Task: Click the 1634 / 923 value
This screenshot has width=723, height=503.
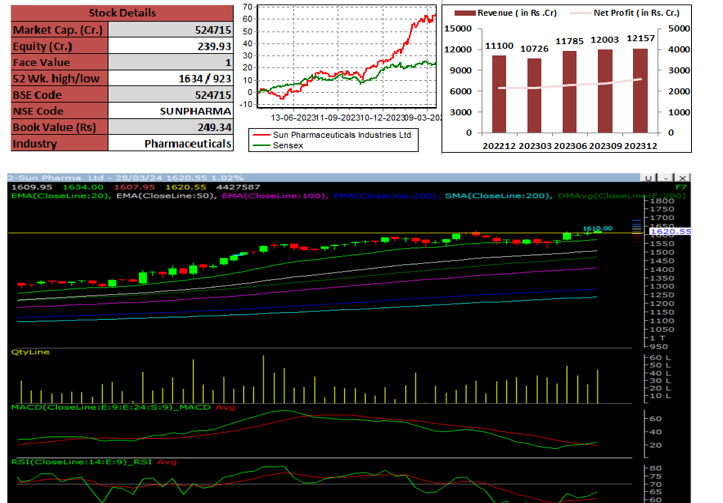Action: coord(205,79)
